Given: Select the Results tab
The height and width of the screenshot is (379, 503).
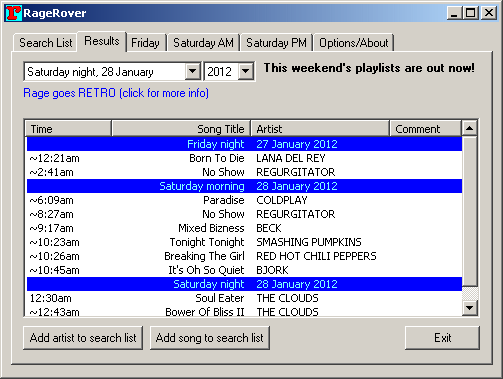Looking at the screenshot, I should point(102,41).
